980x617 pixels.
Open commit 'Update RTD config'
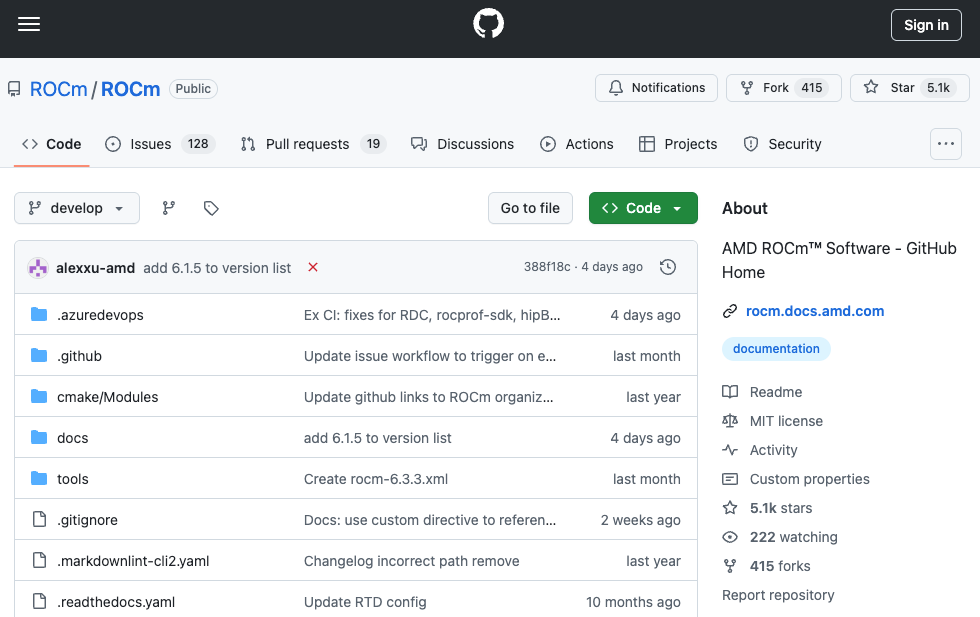(x=365, y=602)
